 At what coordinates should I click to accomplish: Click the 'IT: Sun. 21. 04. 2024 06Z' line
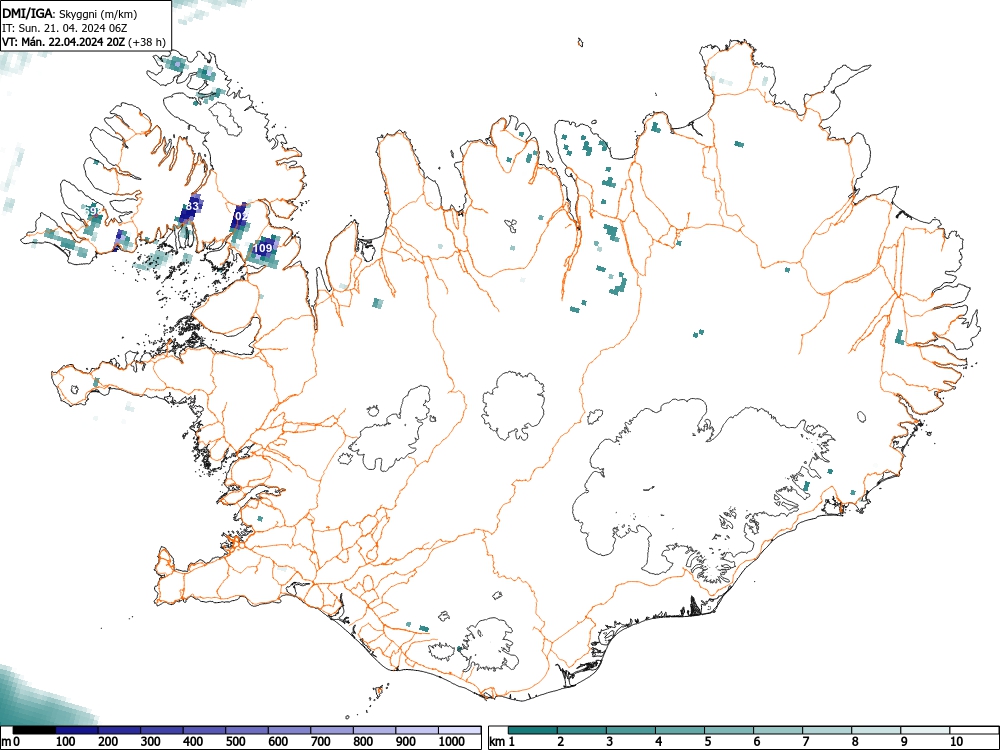(x=64, y=28)
